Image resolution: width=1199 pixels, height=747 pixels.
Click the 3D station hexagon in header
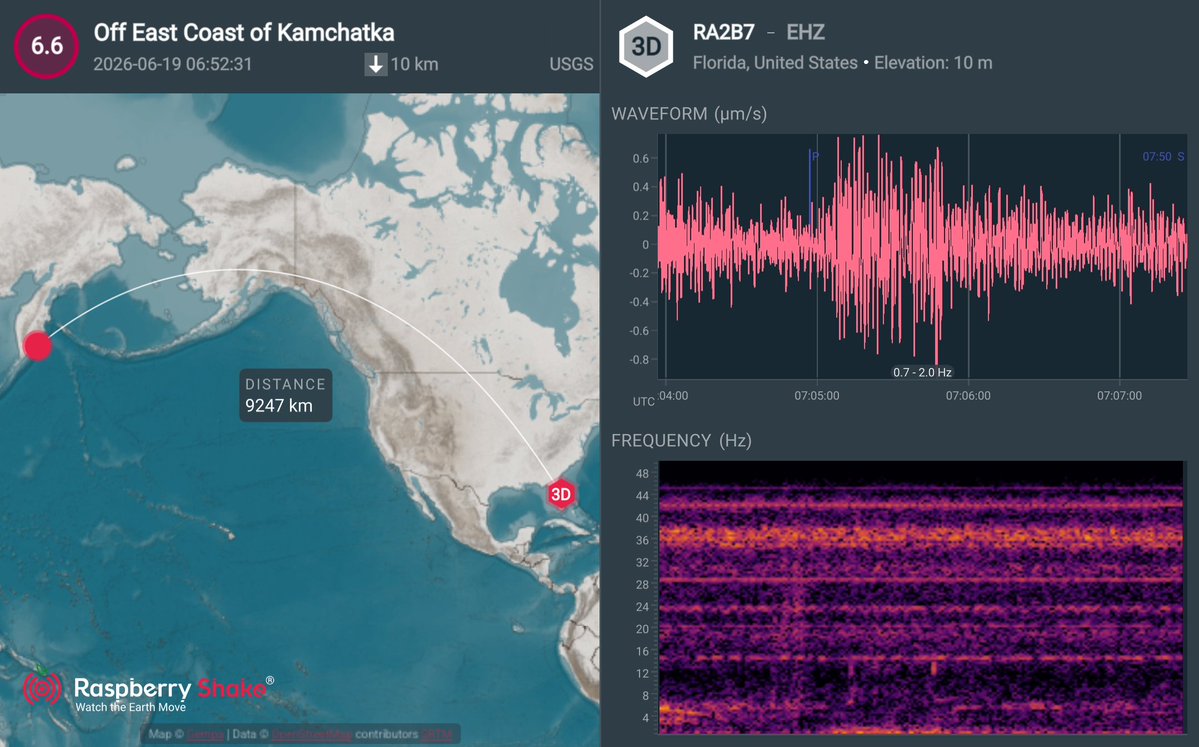click(x=646, y=47)
